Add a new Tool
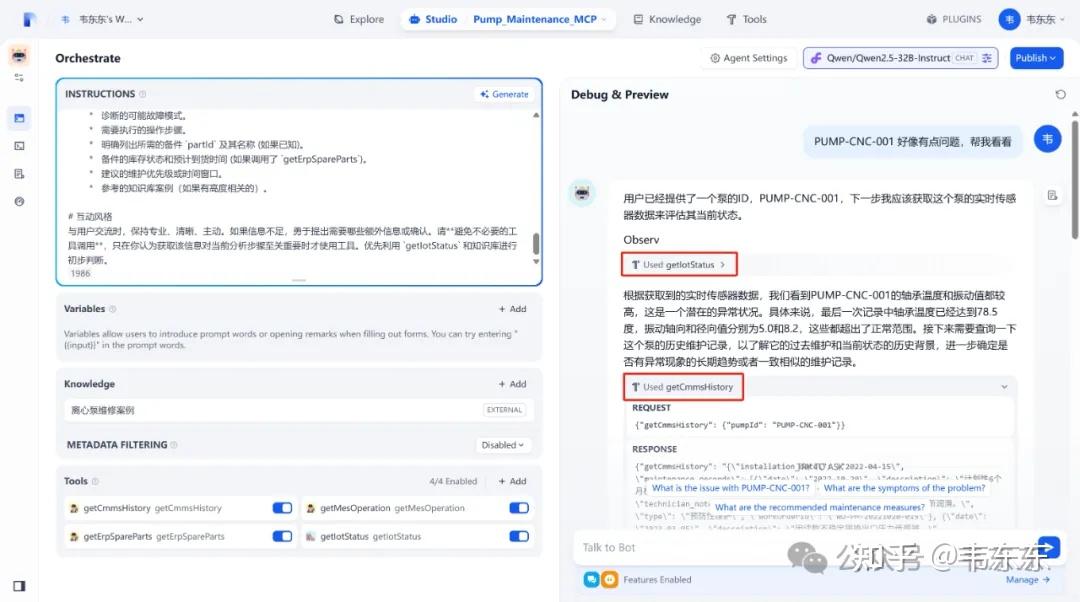Screen dimensions: 1080x602 (512, 481)
